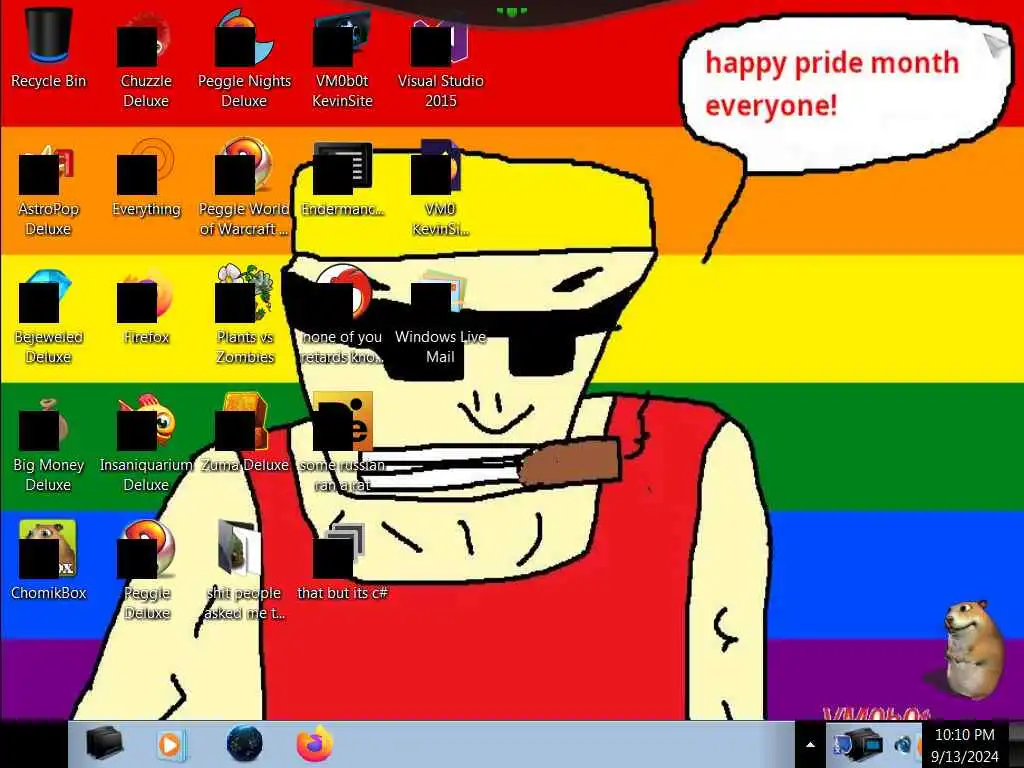Image resolution: width=1024 pixels, height=768 pixels.
Task: Launch Firefox from the taskbar
Action: 315,744
